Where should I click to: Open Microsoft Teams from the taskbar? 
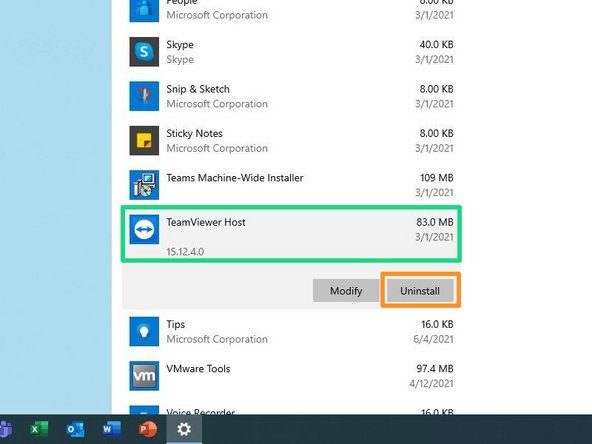[x=6, y=429]
